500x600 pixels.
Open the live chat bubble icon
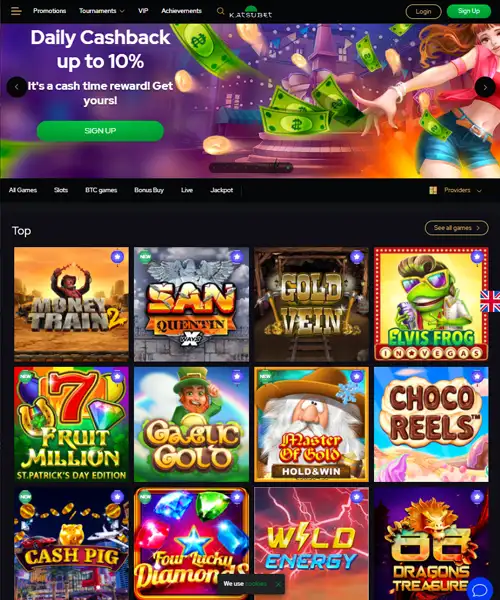[x=480, y=590]
